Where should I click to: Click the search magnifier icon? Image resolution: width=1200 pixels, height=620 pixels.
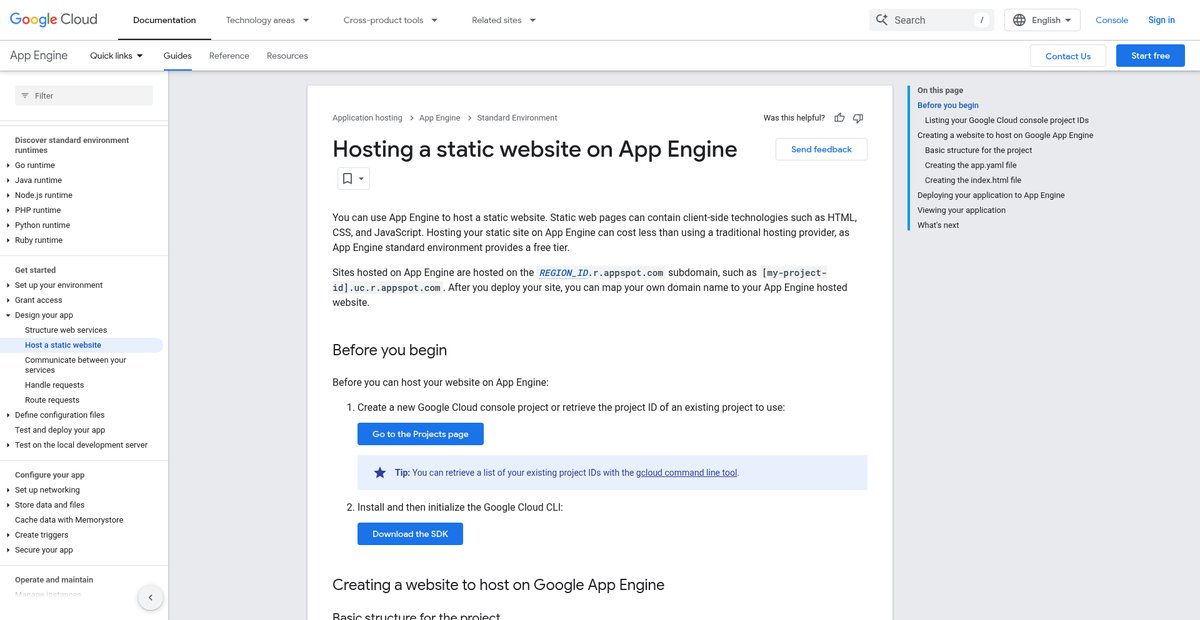pyautogui.click(x=882, y=20)
